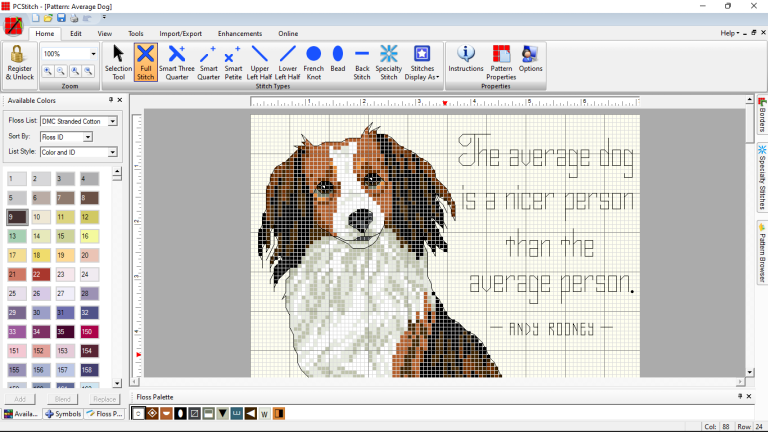768x432 pixels.
Task: Expand the Zoom percentage dropdown
Action: click(x=94, y=54)
